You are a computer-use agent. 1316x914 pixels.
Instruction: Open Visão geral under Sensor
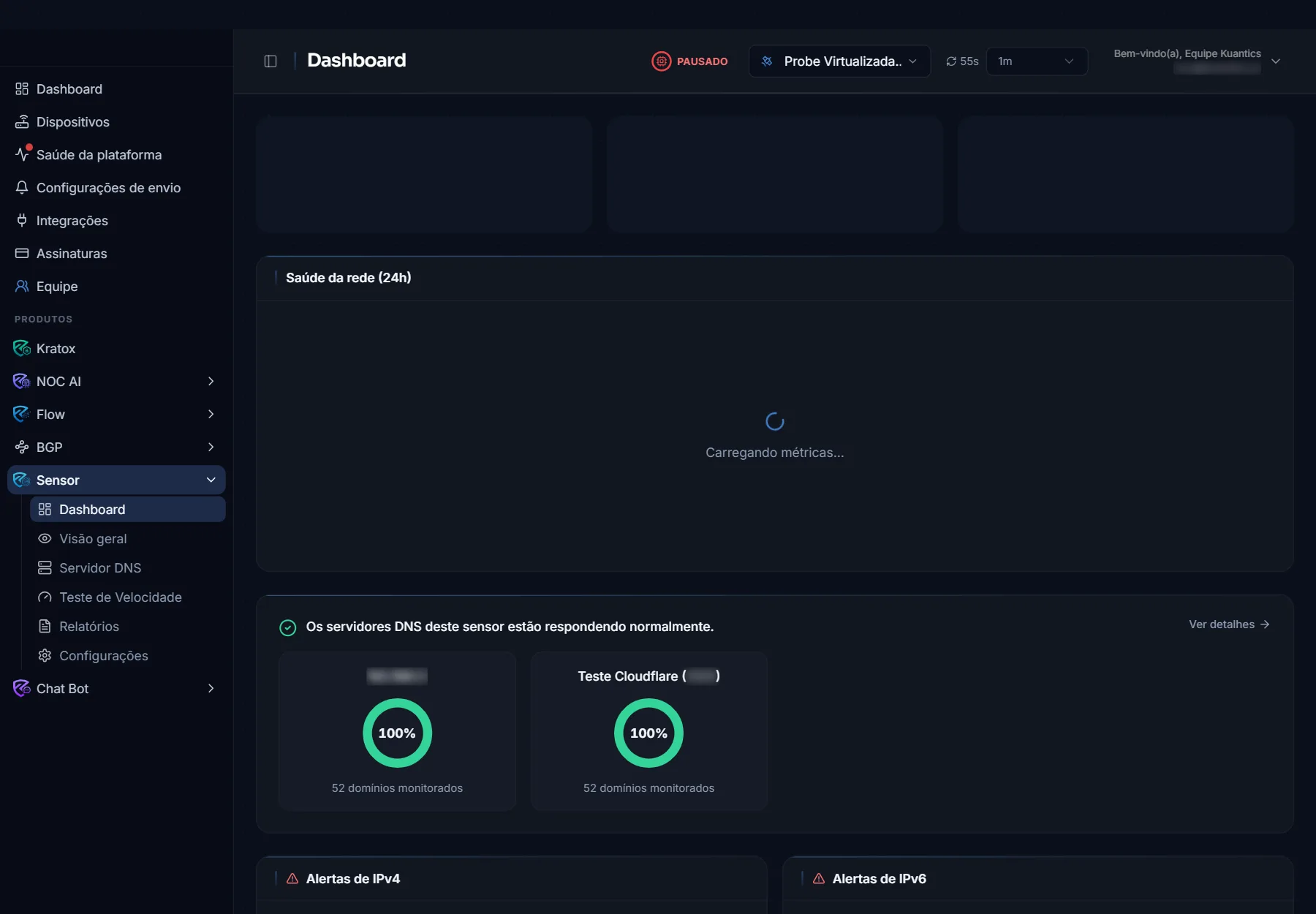click(x=128, y=539)
